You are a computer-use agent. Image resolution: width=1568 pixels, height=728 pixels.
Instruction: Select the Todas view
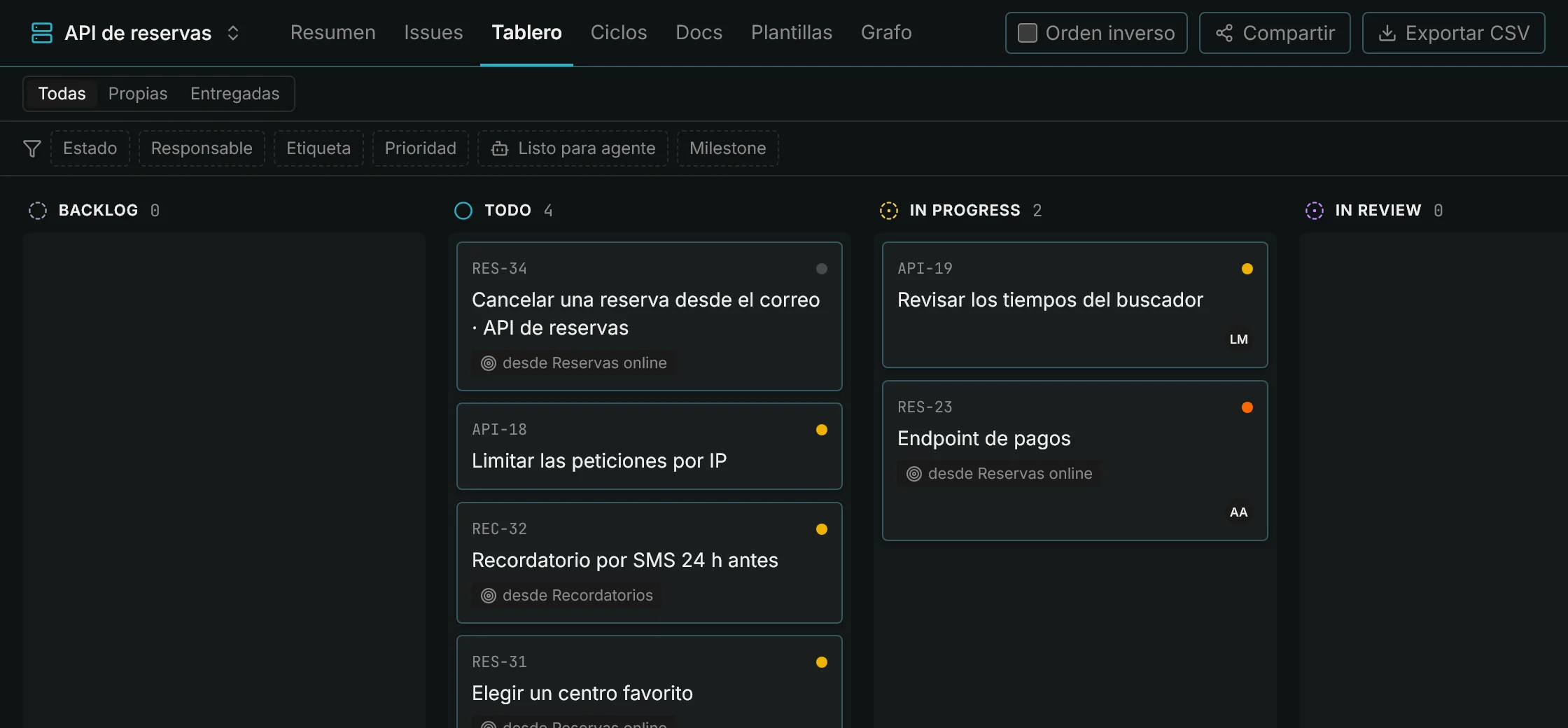tap(62, 94)
